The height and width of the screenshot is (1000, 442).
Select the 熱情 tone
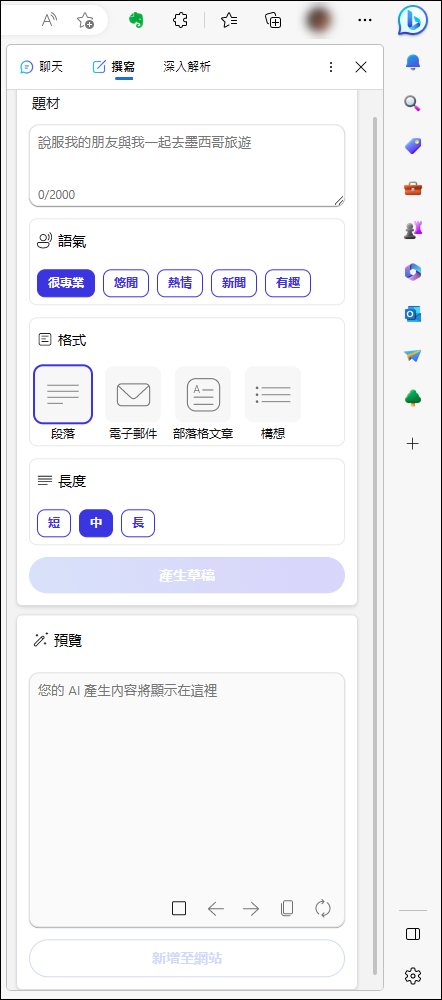[180, 283]
